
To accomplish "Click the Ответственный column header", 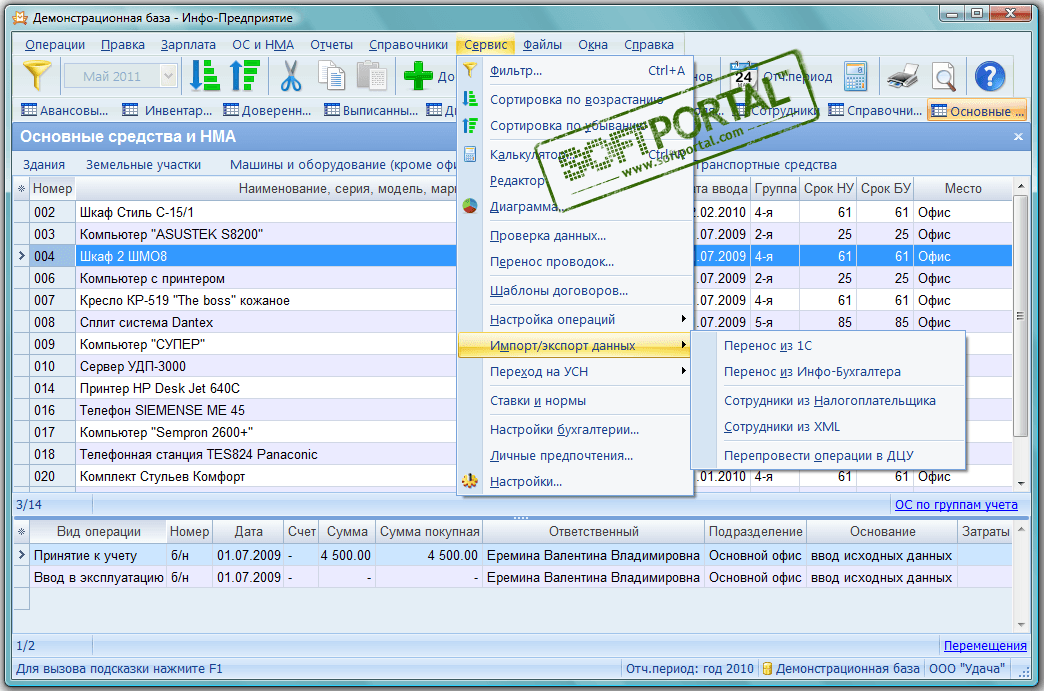I will 593,532.
